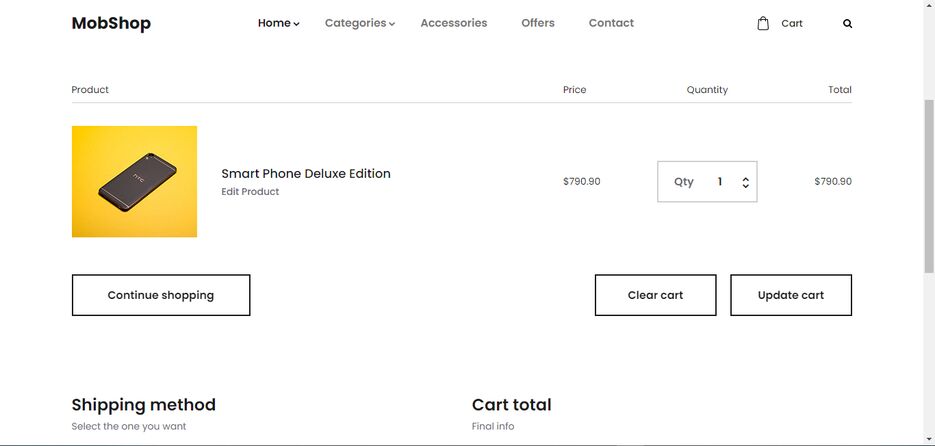The height and width of the screenshot is (446, 935).
Task: Go to the Offers page
Action: 538,23
